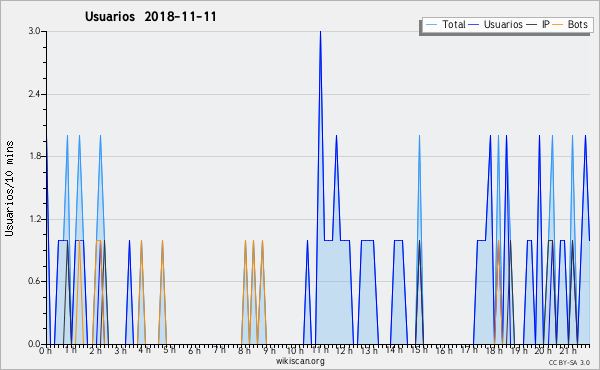Image resolution: width=600 pixels, height=370 pixels.
Task: Click the 'wikiscan.org' caption below the chart
Action: click(300, 361)
